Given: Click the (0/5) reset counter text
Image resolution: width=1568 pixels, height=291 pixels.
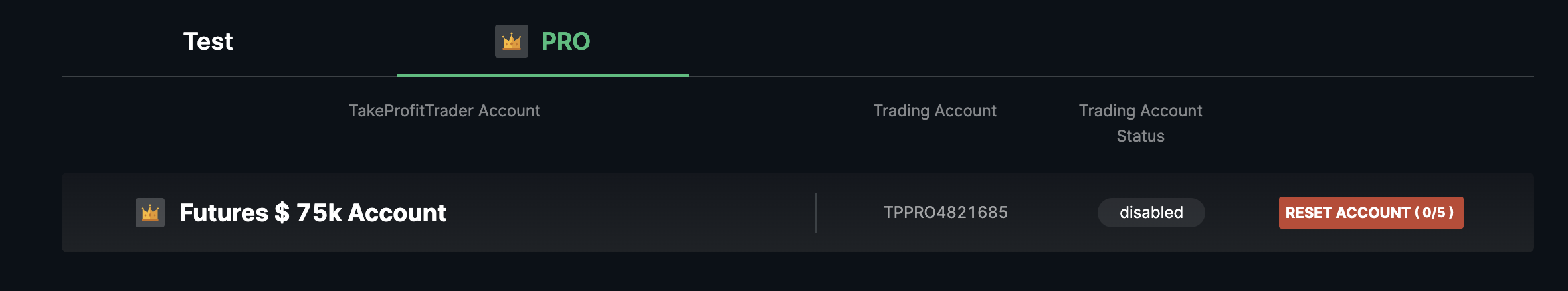Looking at the screenshot, I should [1434, 213].
